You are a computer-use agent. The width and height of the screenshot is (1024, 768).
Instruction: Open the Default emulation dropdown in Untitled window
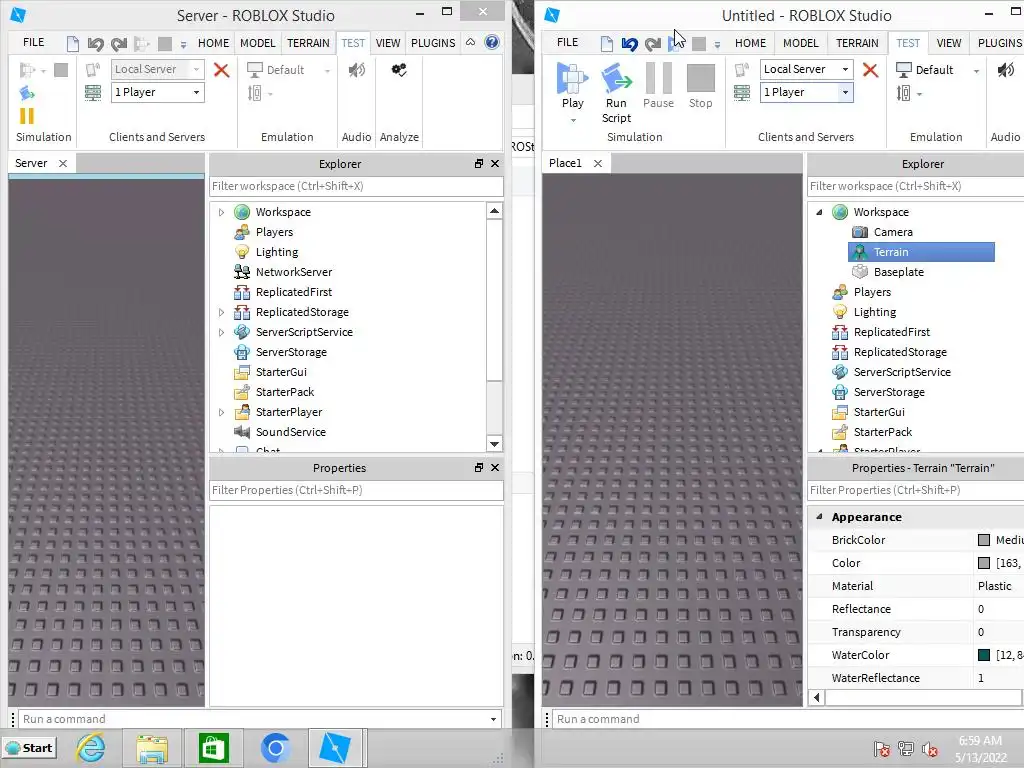976,71
